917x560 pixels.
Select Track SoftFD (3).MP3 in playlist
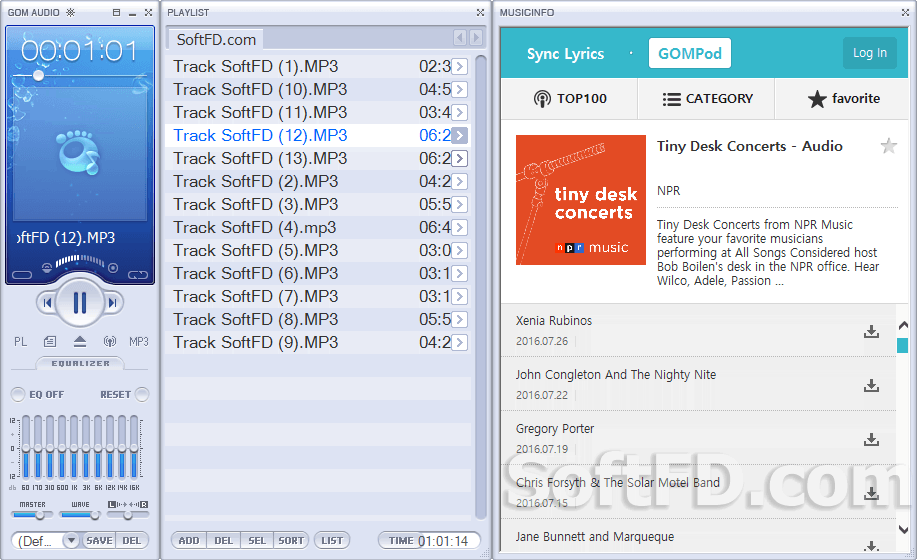pos(318,205)
